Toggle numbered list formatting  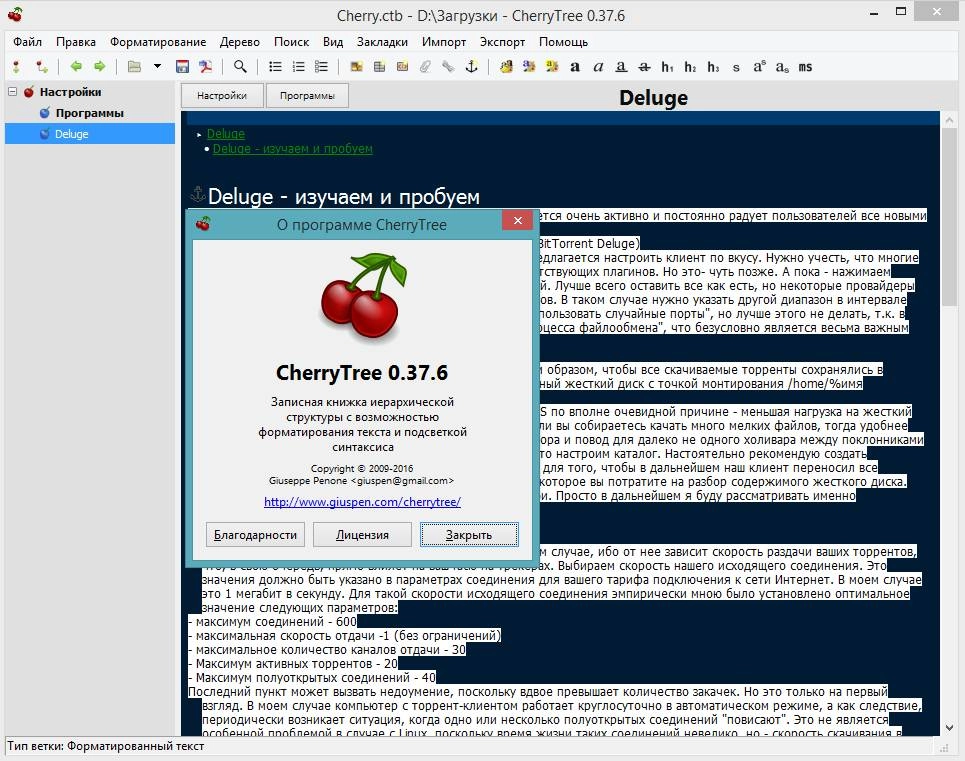pos(298,66)
